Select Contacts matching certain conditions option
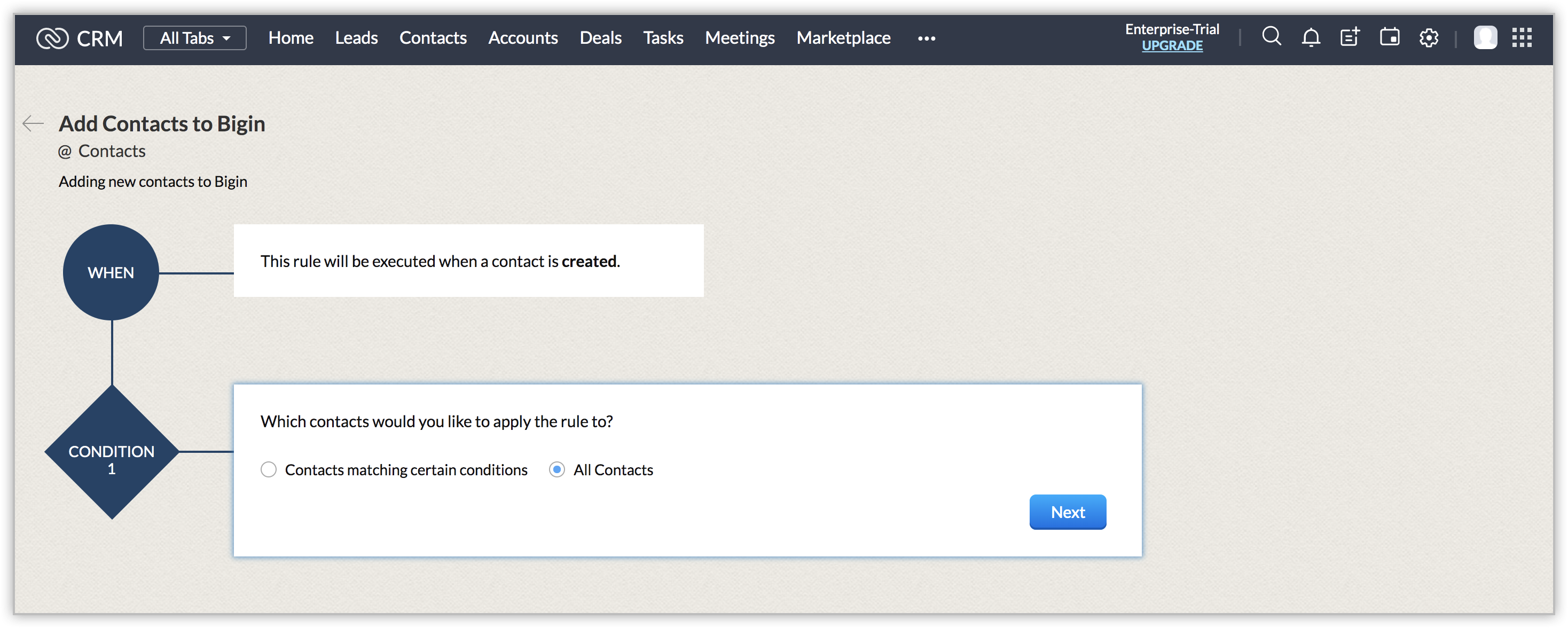The width and height of the screenshot is (1568, 628). click(x=269, y=470)
